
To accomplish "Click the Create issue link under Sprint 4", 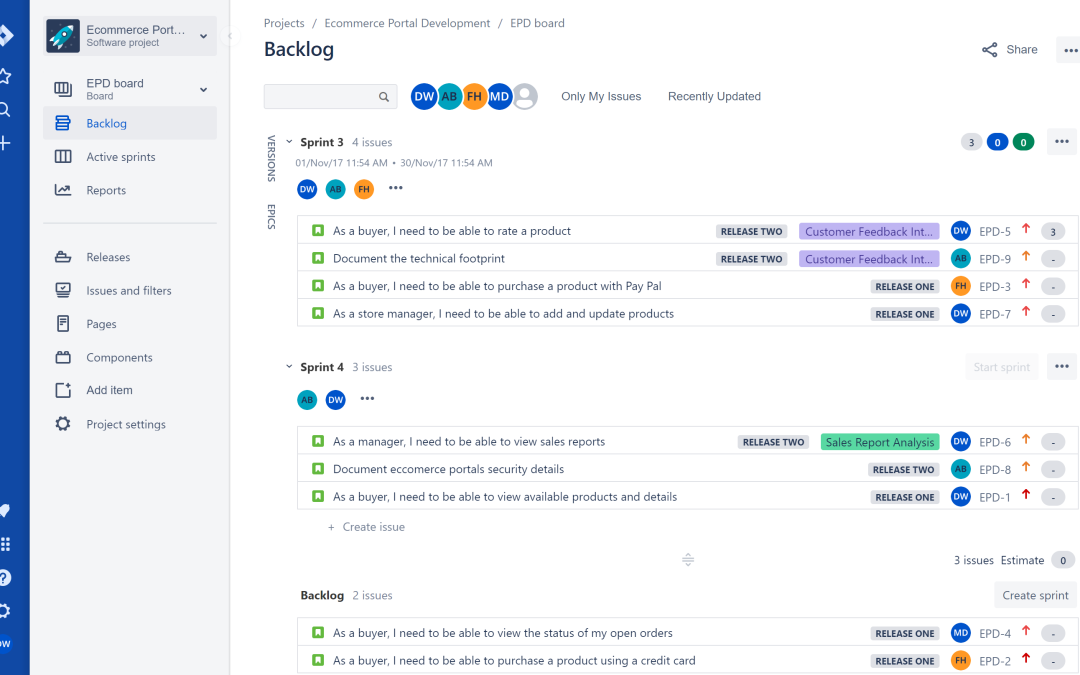I will [373, 527].
